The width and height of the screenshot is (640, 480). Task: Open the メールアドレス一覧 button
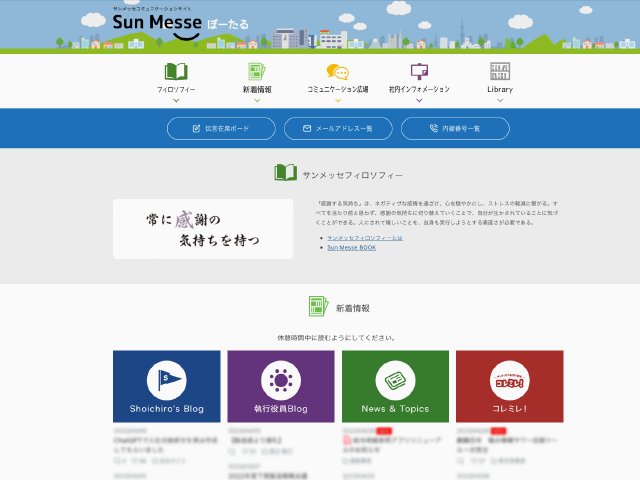(338, 129)
